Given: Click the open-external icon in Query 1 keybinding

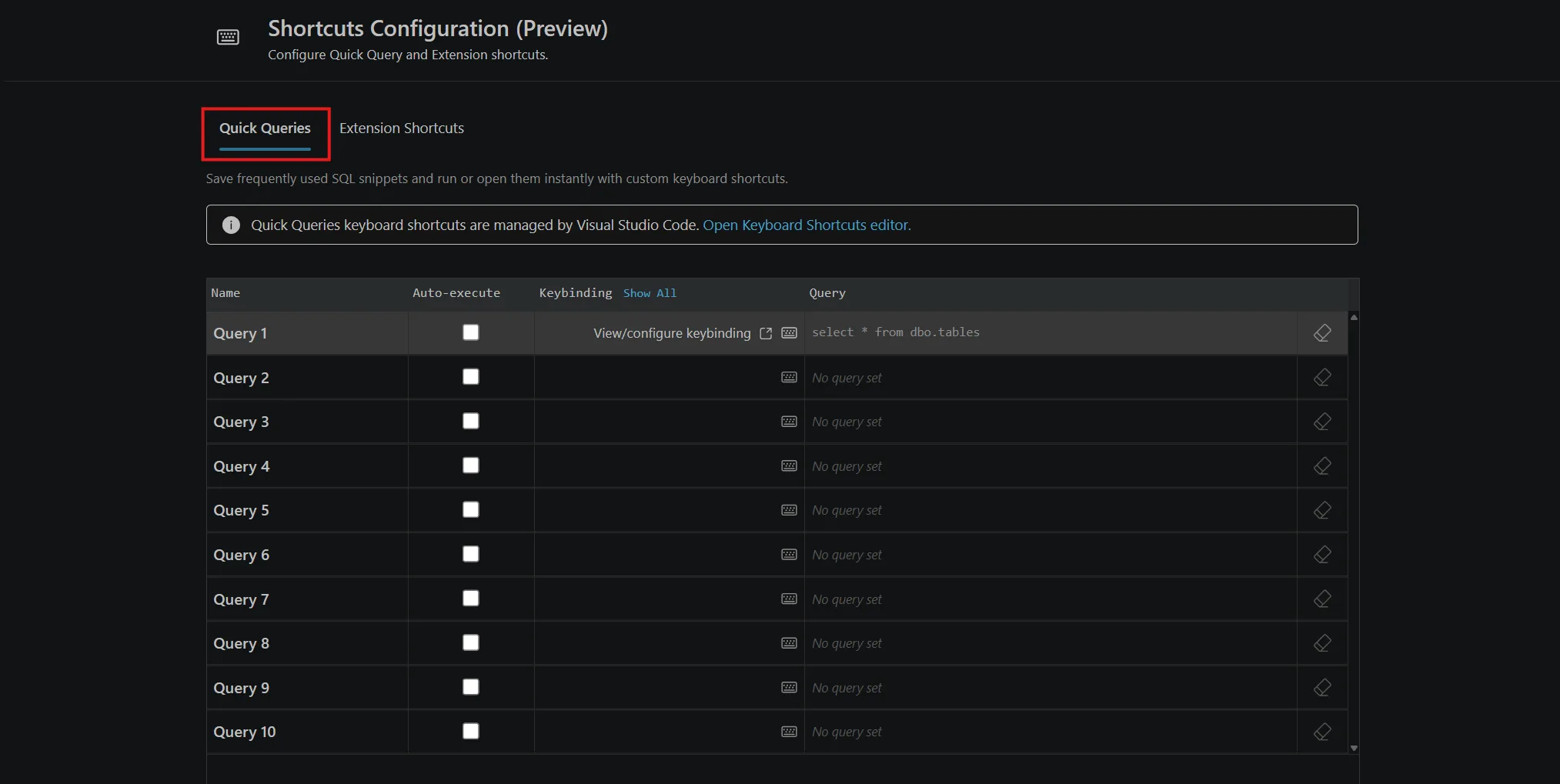Looking at the screenshot, I should [766, 333].
